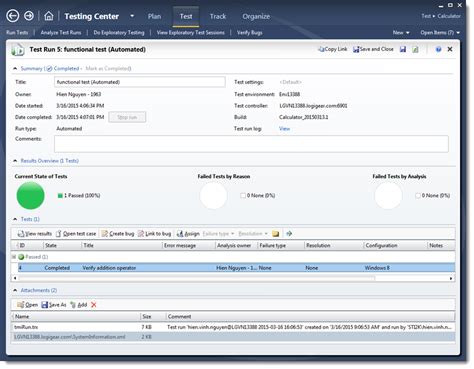Click the green arrow icon in Tests toolbar
This screenshot has width=474, height=369.
(x=289, y=234)
